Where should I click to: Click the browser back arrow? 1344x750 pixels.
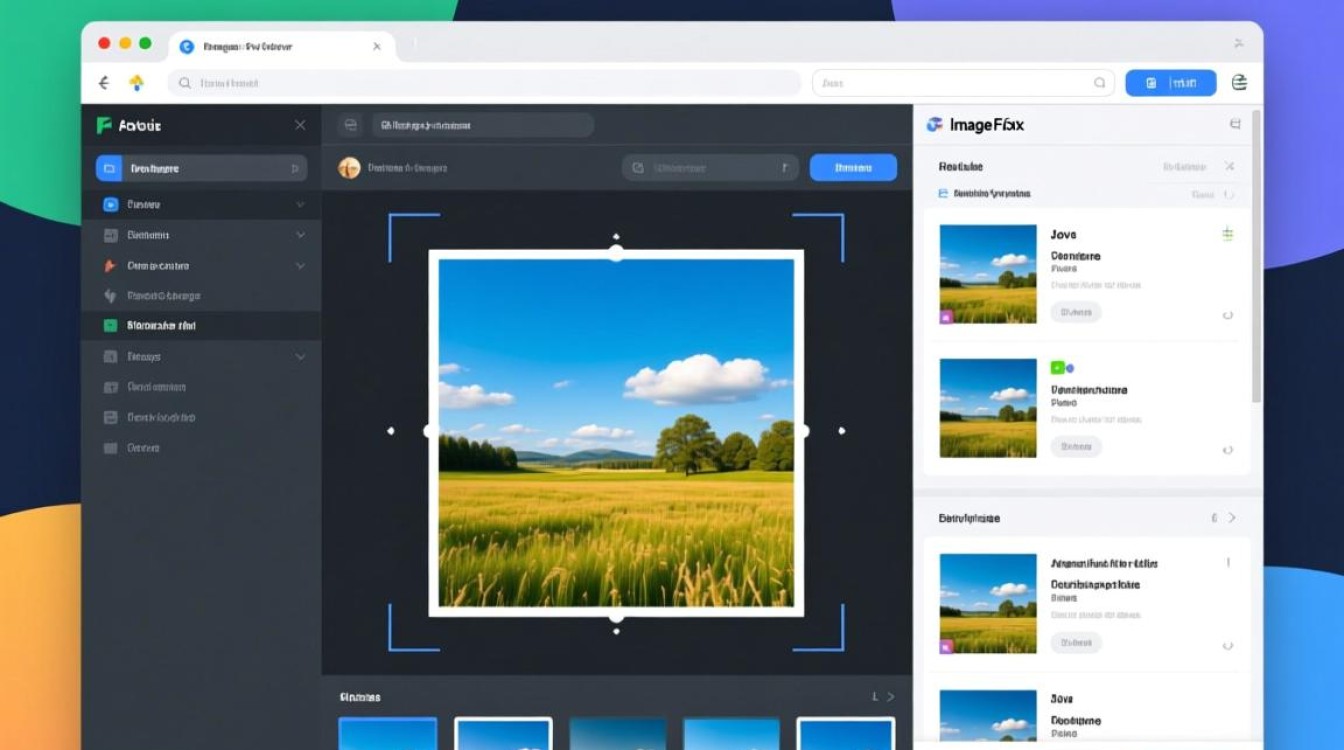[103, 83]
